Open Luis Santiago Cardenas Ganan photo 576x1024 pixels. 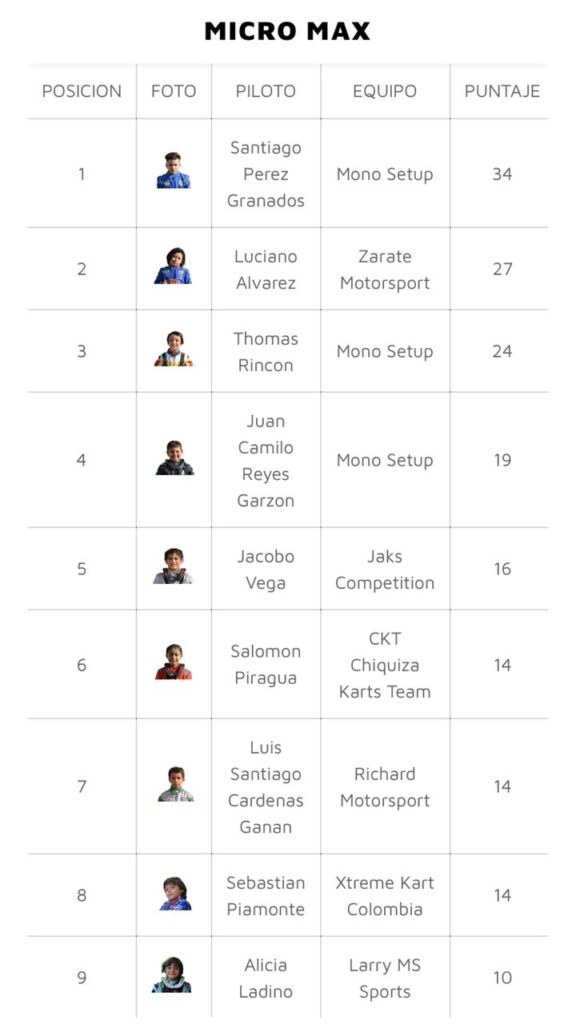point(176,784)
